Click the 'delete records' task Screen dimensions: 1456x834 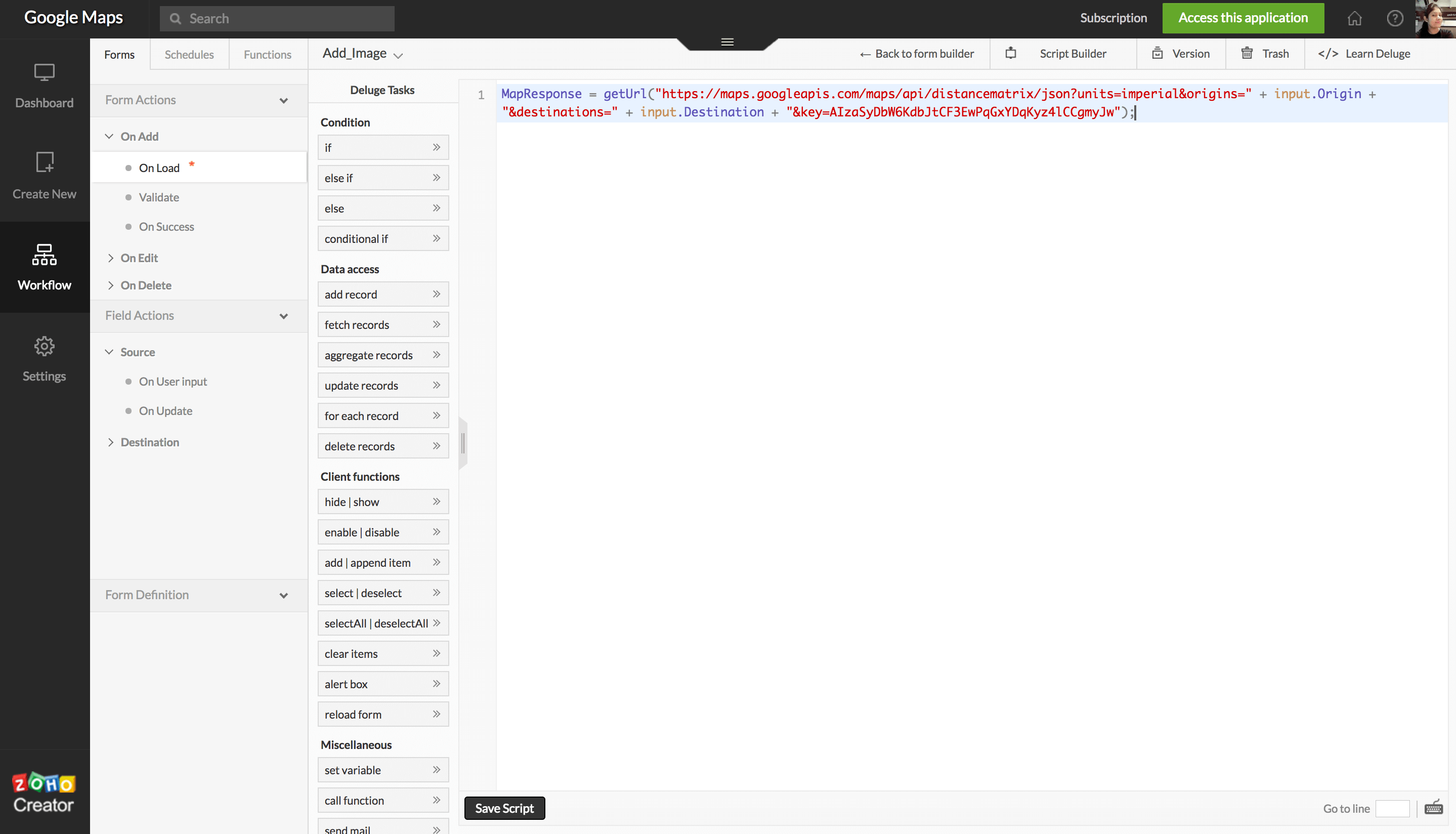point(383,446)
